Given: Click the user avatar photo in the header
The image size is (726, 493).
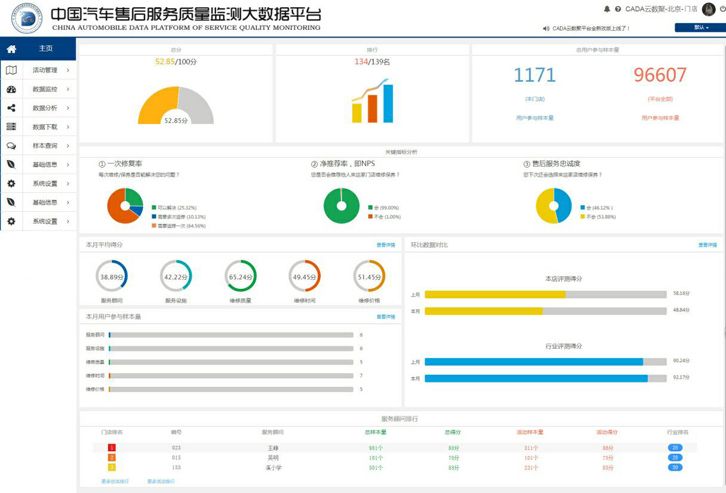Looking at the screenshot, I should pyautogui.click(x=708, y=9).
